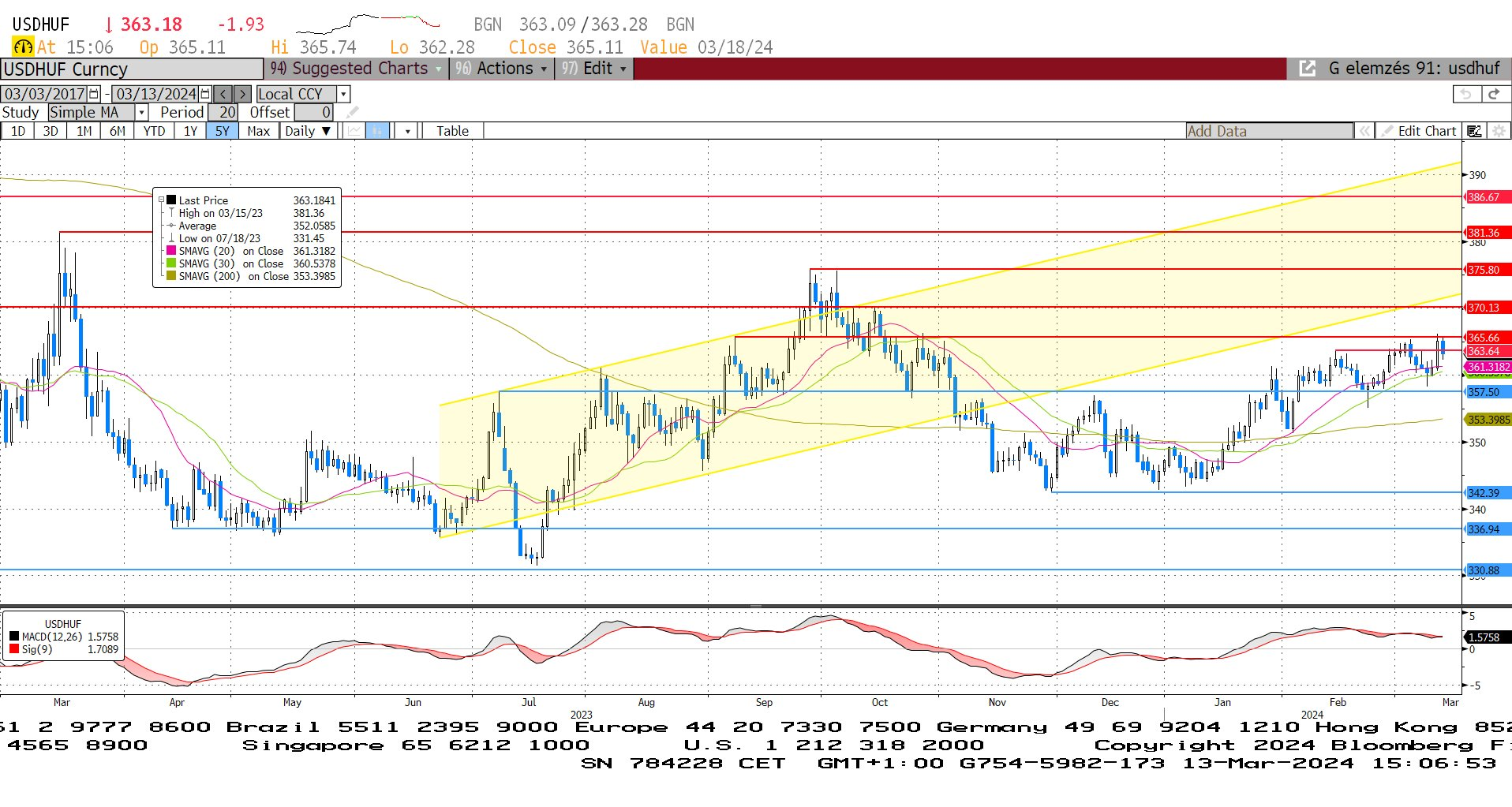Viewport: 1512px width, 807px height.
Task: Undo the last chart change
Action: pyautogui.click(x=1466, y=94)
